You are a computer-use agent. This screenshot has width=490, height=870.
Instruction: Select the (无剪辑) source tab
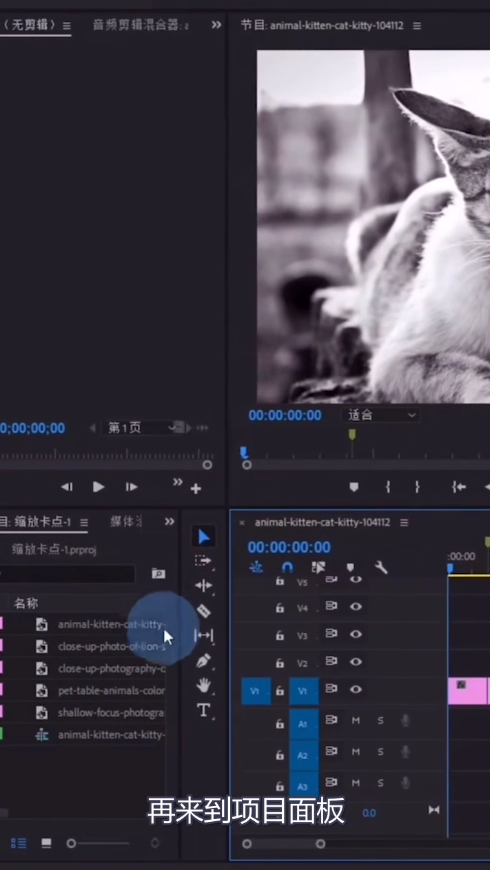tap(29, 26)
